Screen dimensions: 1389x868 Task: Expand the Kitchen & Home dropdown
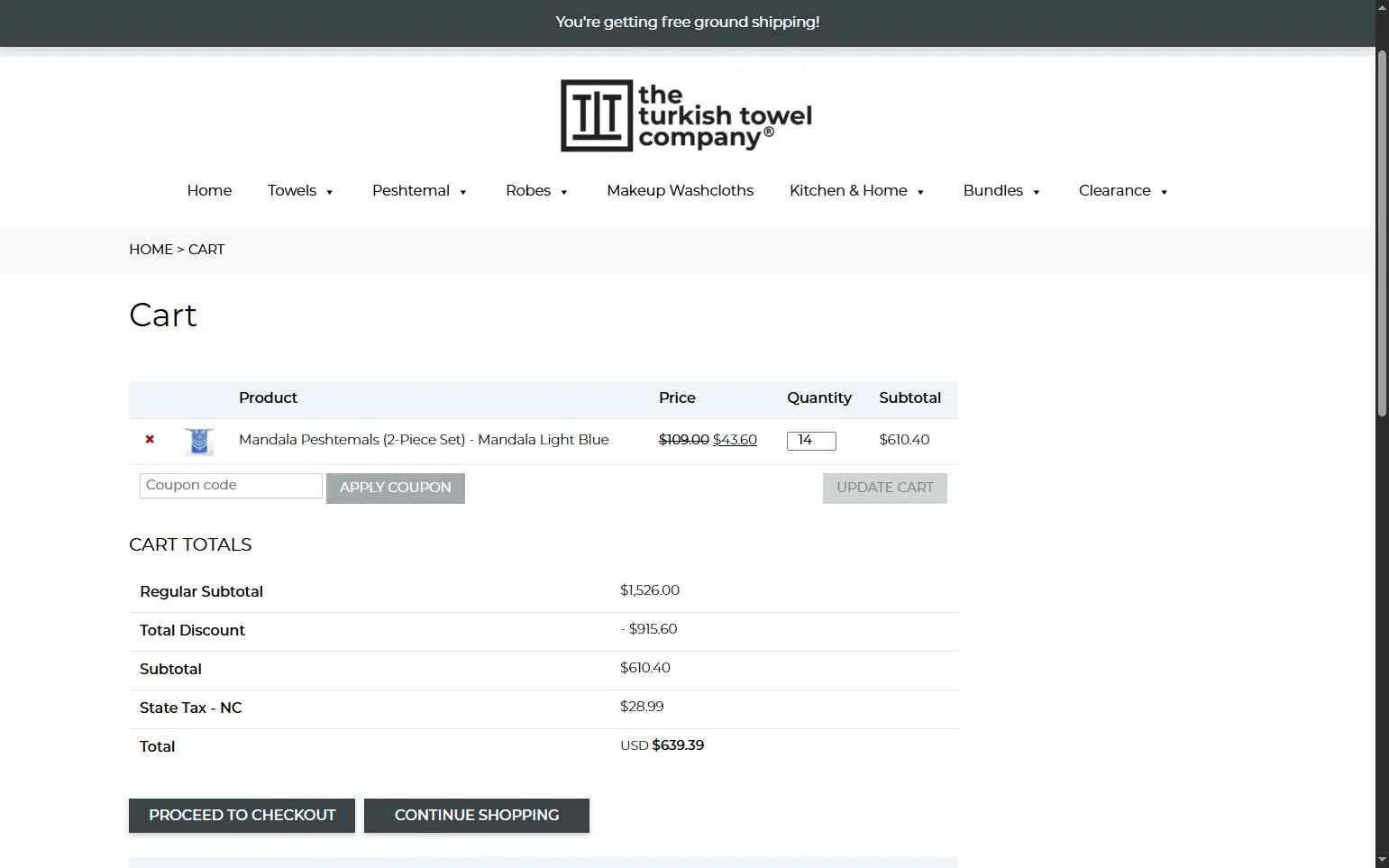click(856, 190)
